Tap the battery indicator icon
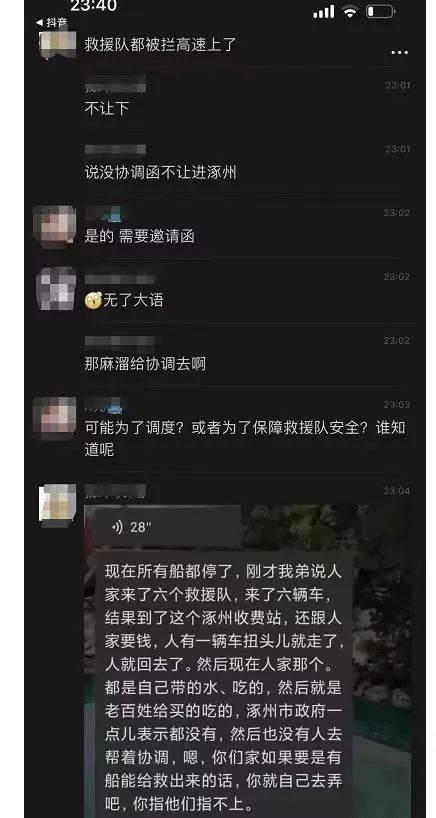 point(380,11)
